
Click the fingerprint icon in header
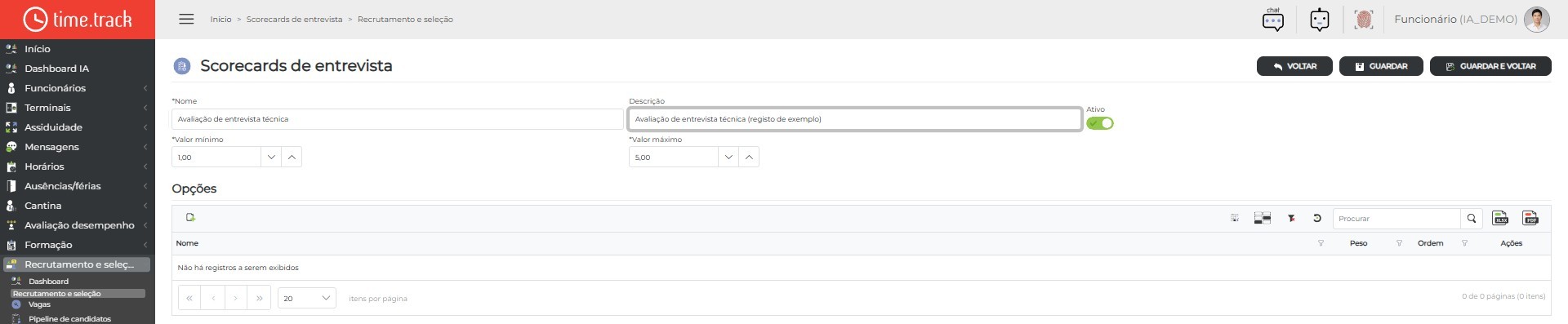coord(1364,19)
